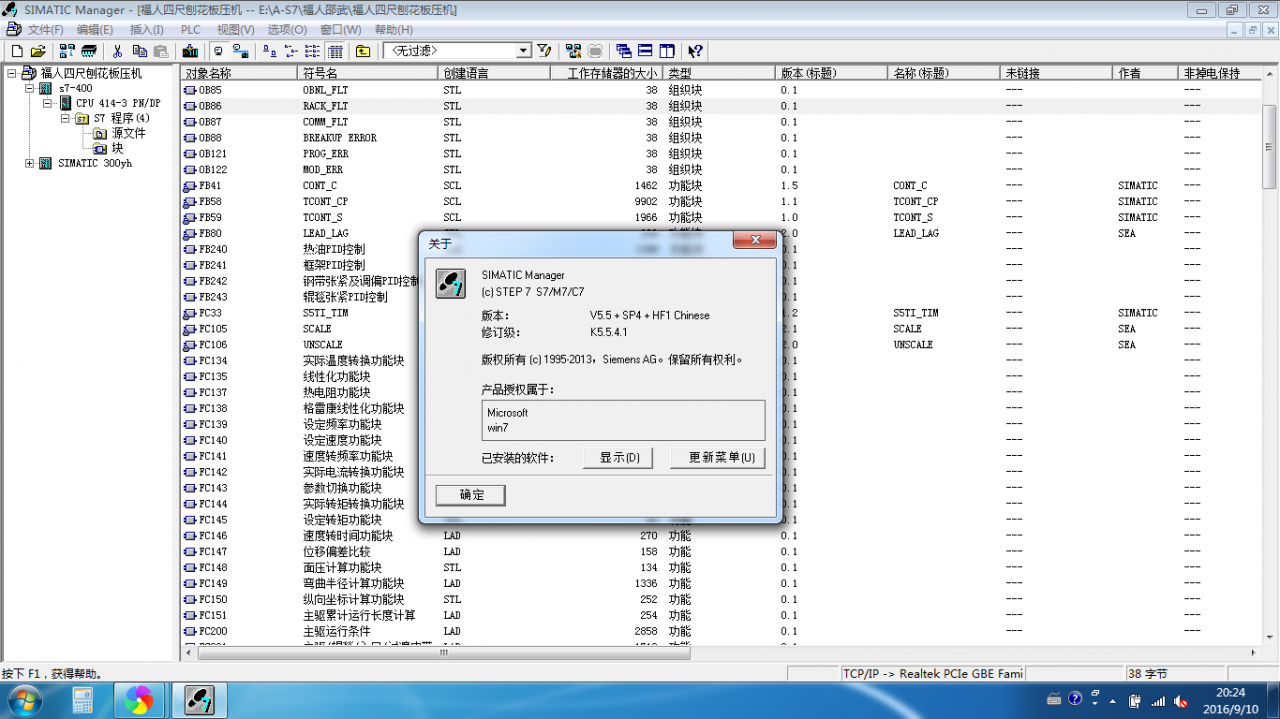Select the 块 blocks folder in tree

(117, 148)
